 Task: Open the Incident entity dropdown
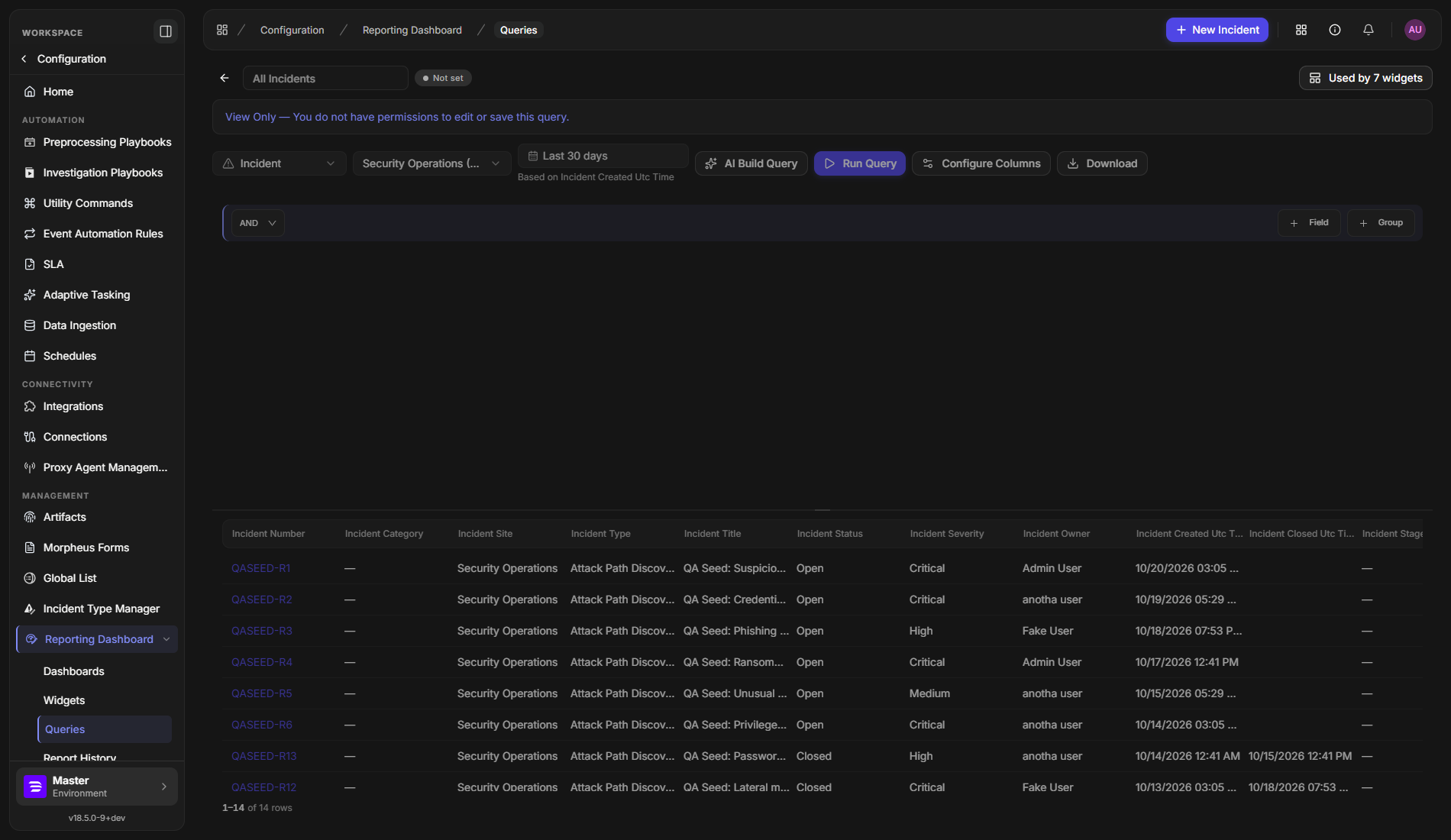pyautogui.click(x=280, y=163)
